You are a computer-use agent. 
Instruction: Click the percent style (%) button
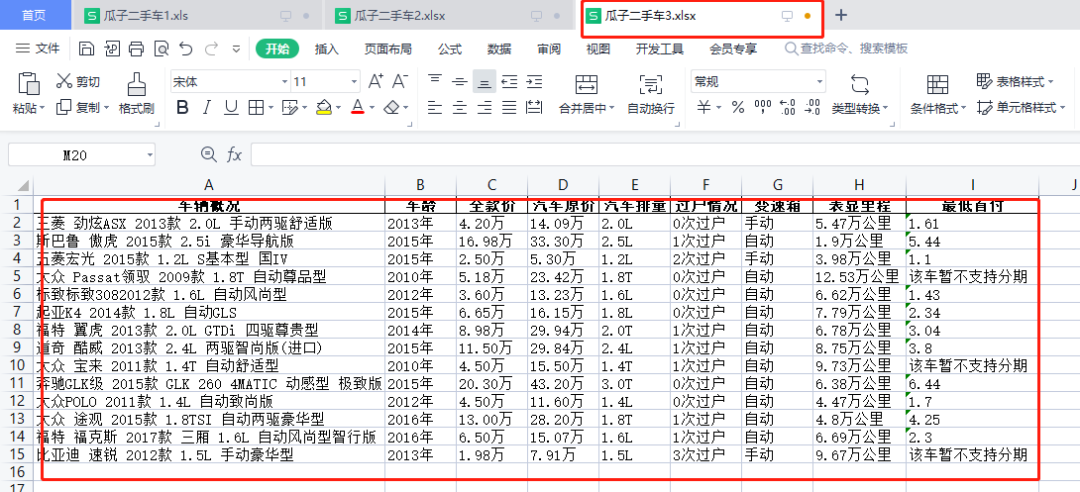[x=738, y=107]
